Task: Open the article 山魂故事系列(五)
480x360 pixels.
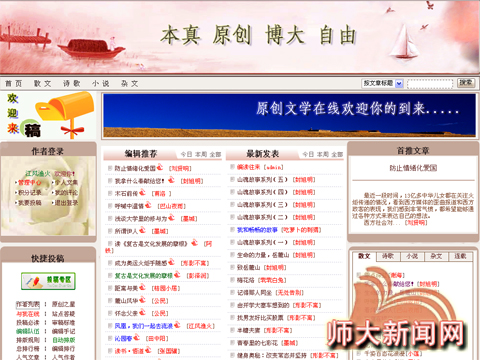Action: 262,180
